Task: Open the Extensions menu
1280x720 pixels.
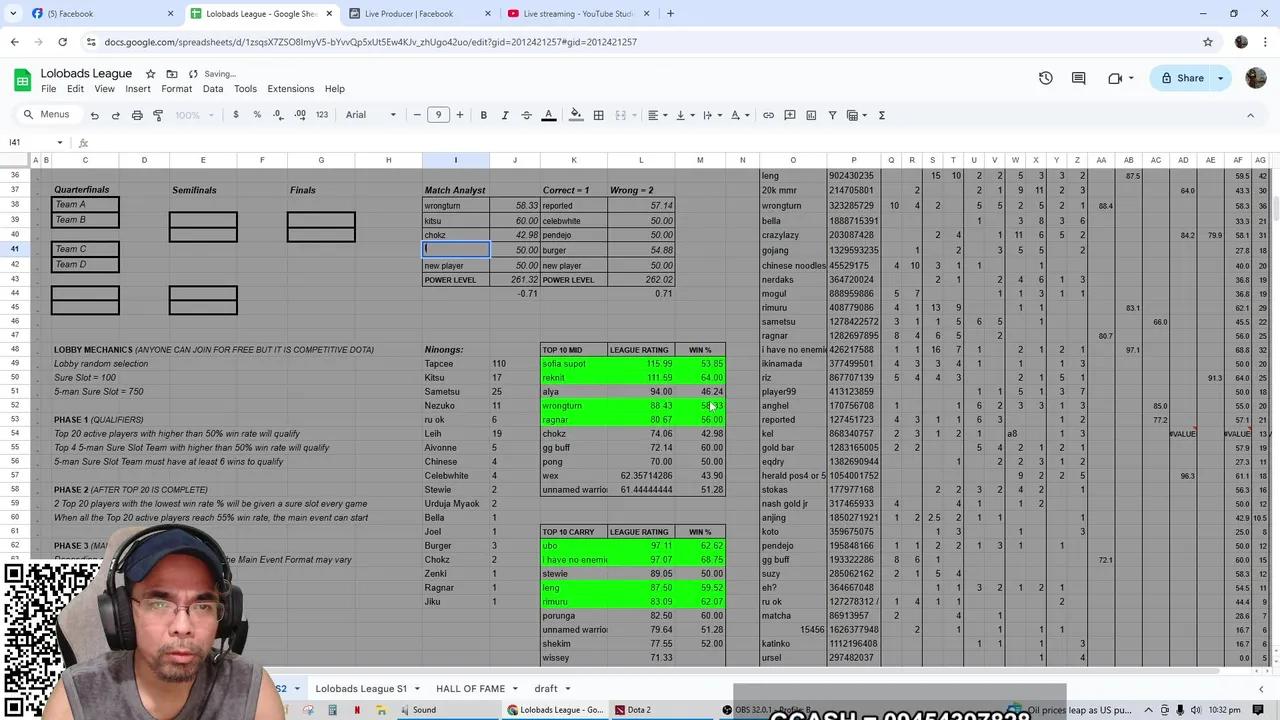Action: 290,89
